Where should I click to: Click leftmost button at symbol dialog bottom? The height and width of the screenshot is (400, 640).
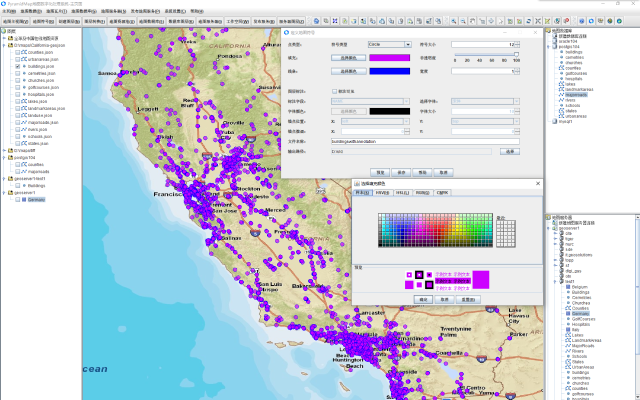click(380, 173)
